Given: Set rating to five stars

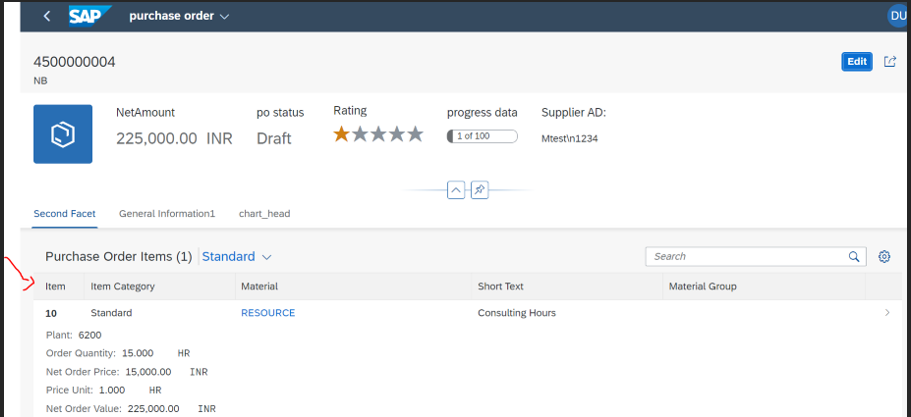Looking at the screenshot, I should [415, 134].
